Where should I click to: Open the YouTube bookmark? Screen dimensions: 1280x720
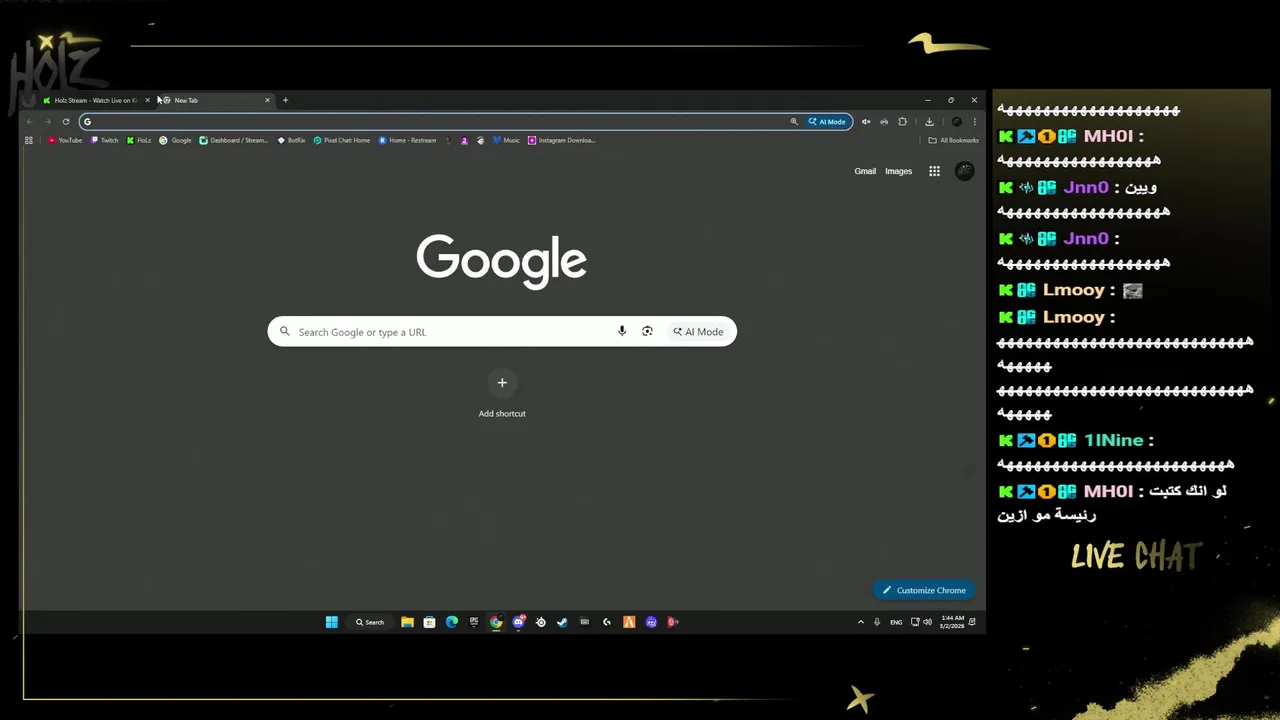(x=65, y=140)
